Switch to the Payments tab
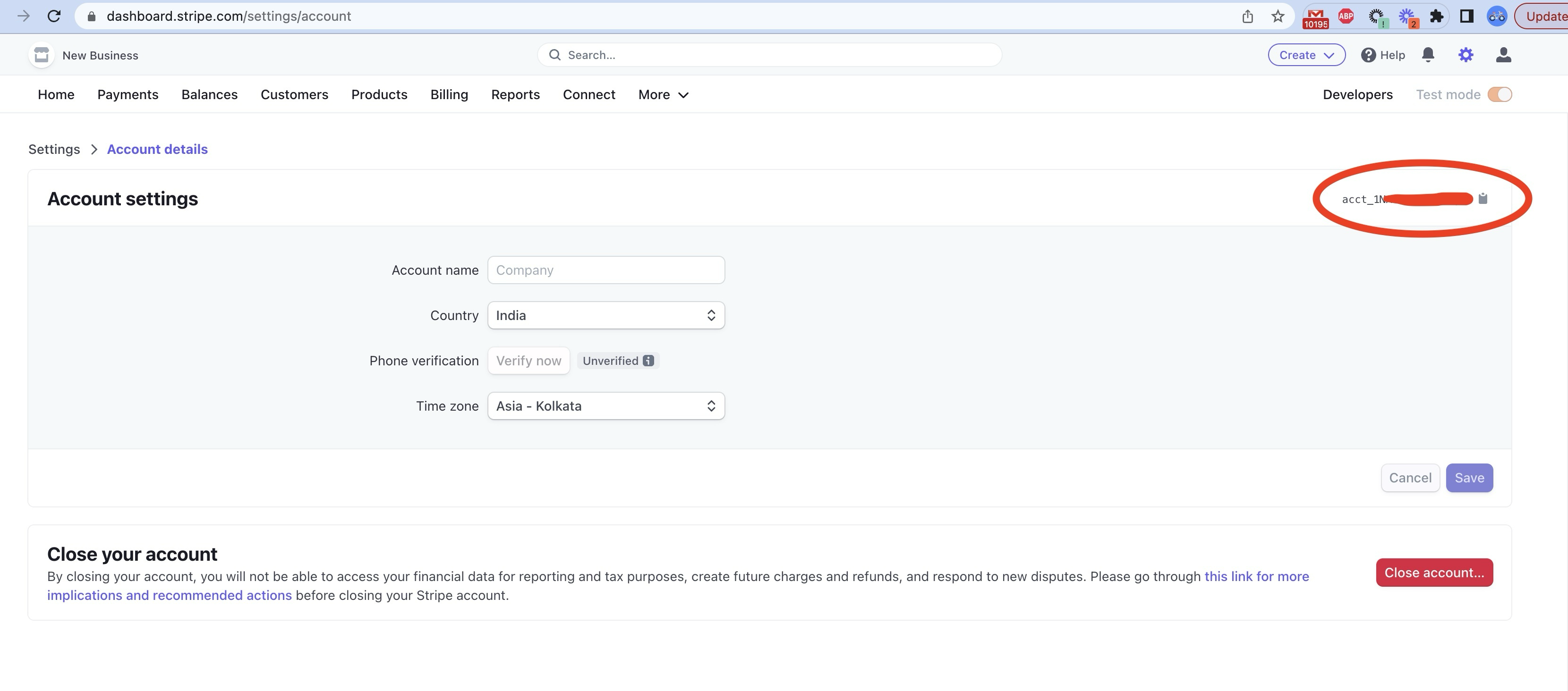This screenshot has width=1568, height=691. [128, 94]
